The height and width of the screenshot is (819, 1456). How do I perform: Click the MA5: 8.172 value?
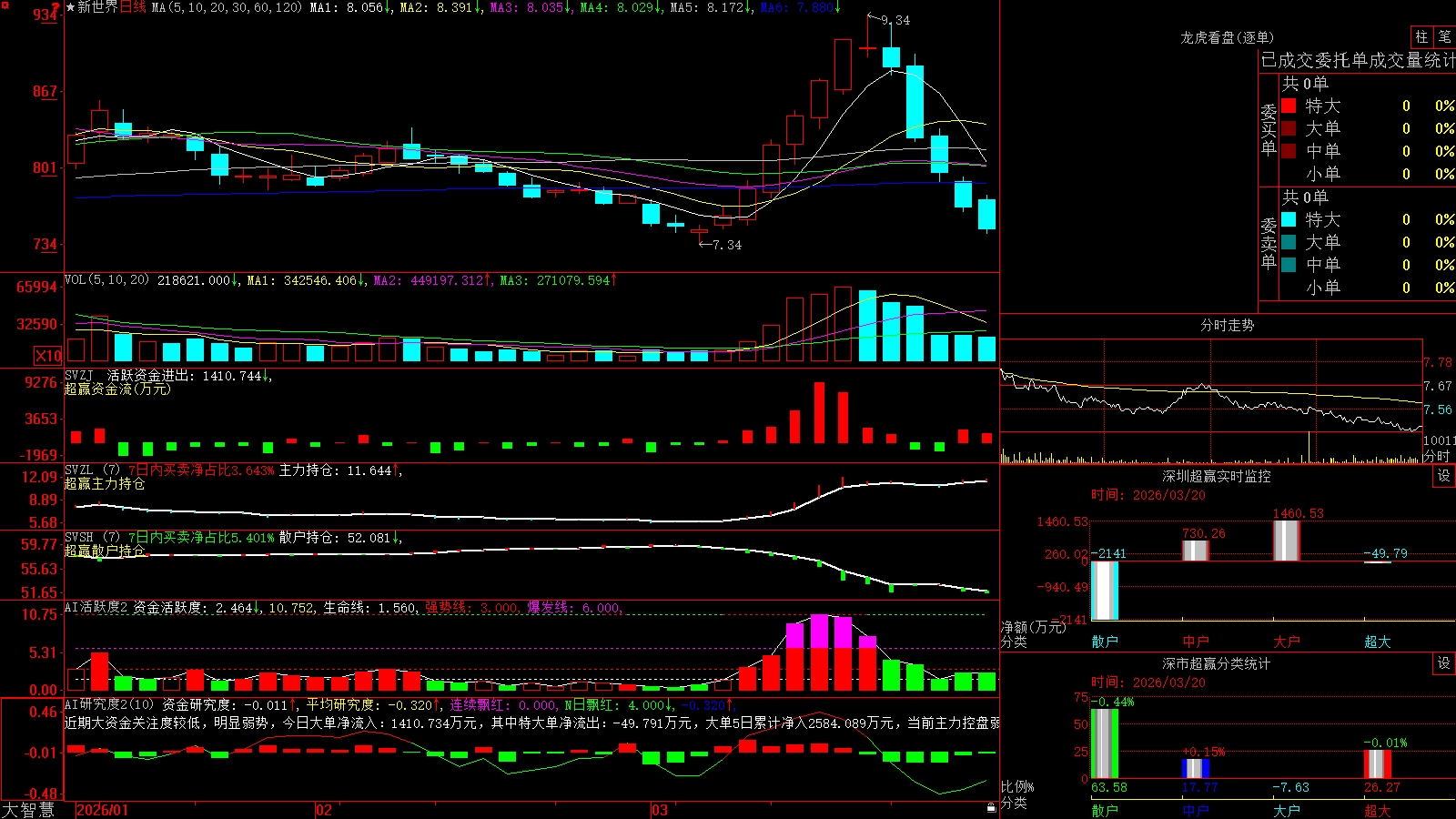tap(712, 7)
